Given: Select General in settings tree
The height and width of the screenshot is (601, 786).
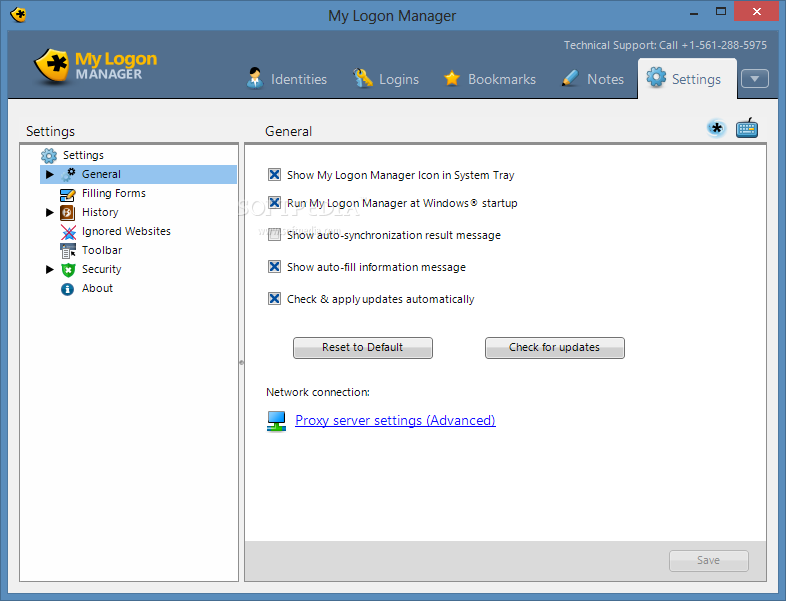Looking at the screenshot, I should [x=101, y=174].
